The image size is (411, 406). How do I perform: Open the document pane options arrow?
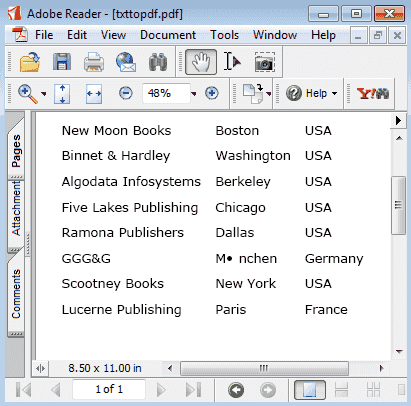(398, 120)
